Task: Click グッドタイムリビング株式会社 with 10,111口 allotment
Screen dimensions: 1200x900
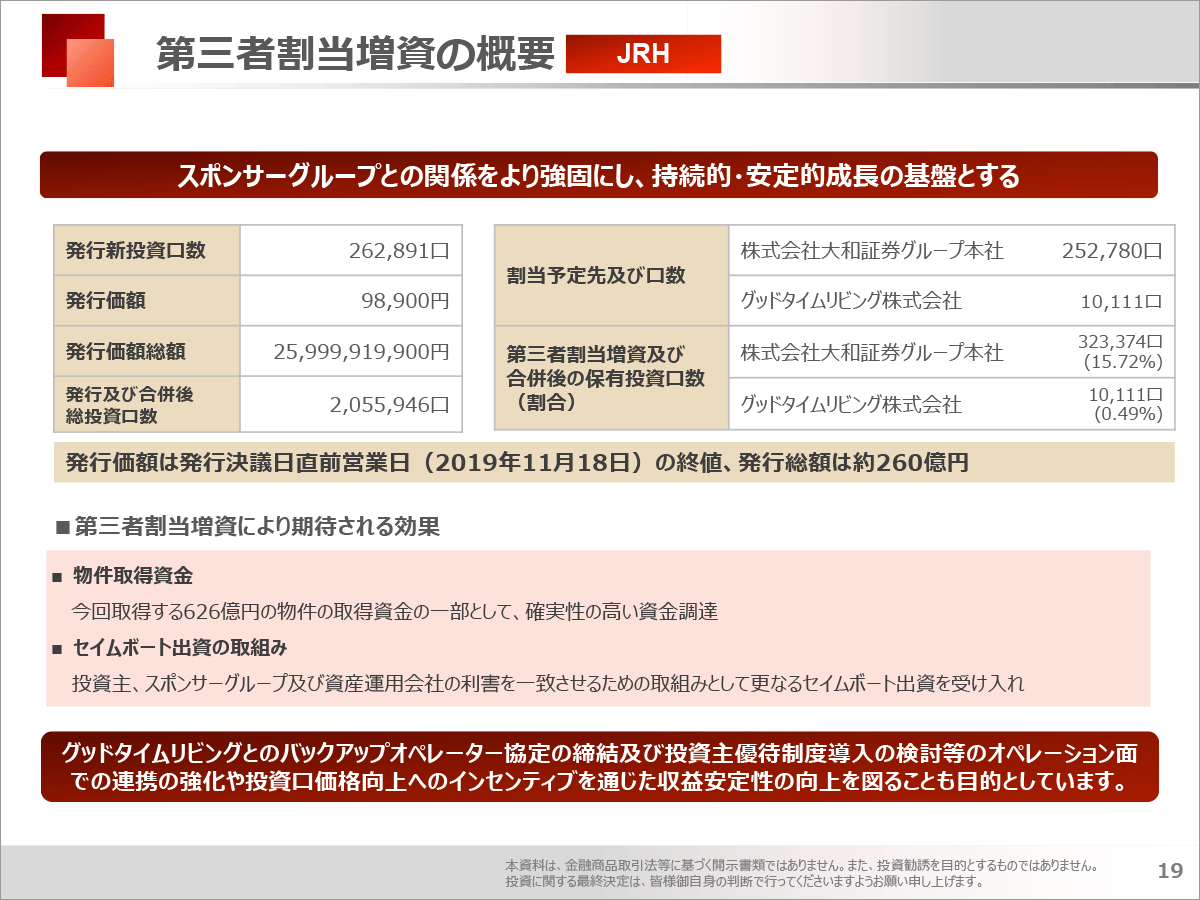Action: [x=851, y=300]
